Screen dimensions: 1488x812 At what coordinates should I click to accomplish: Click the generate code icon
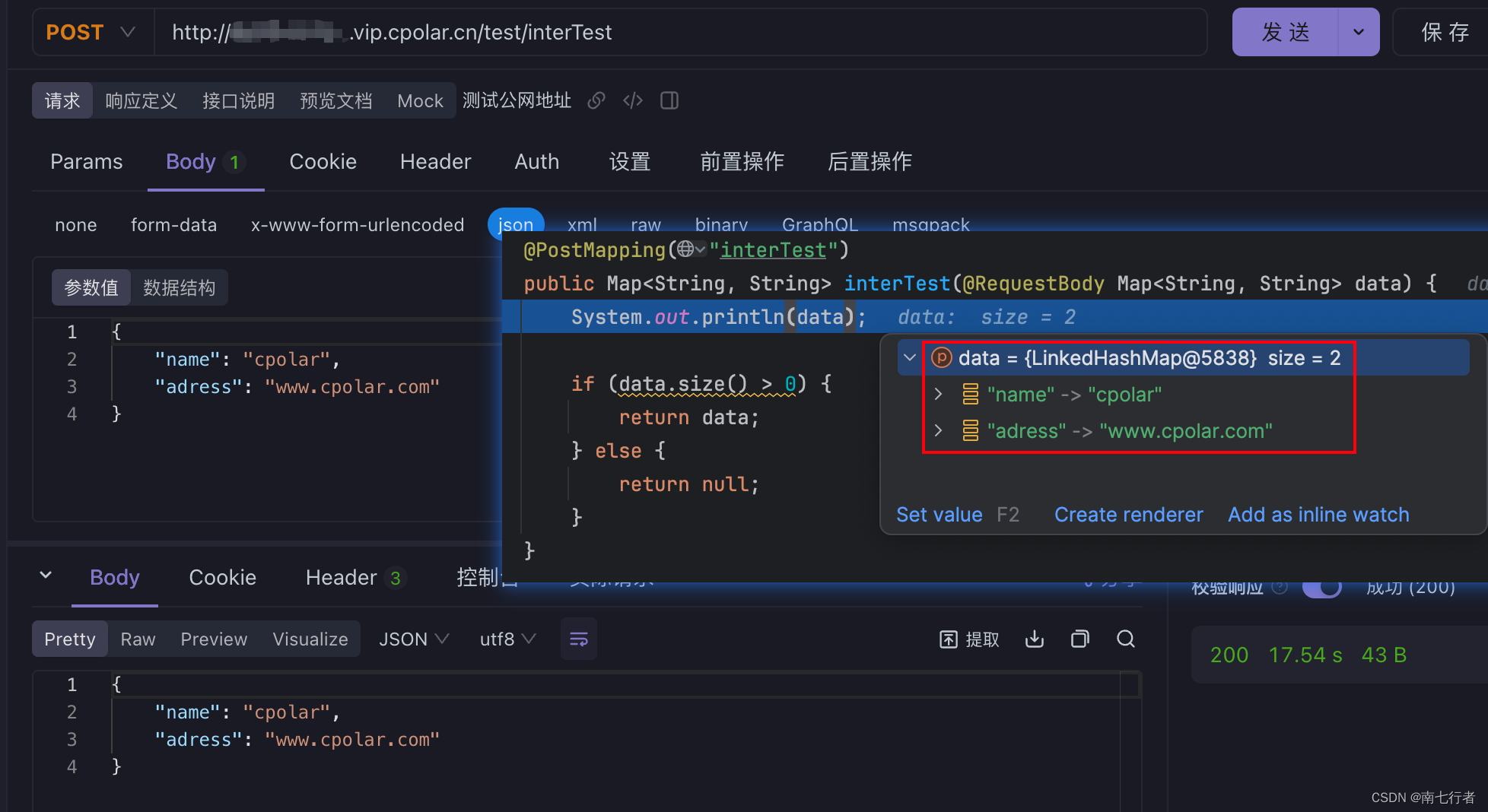point(633,100)
